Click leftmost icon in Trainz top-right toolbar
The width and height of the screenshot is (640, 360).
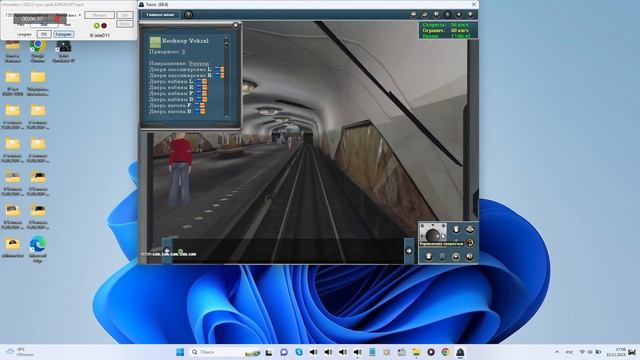point(413,15)
